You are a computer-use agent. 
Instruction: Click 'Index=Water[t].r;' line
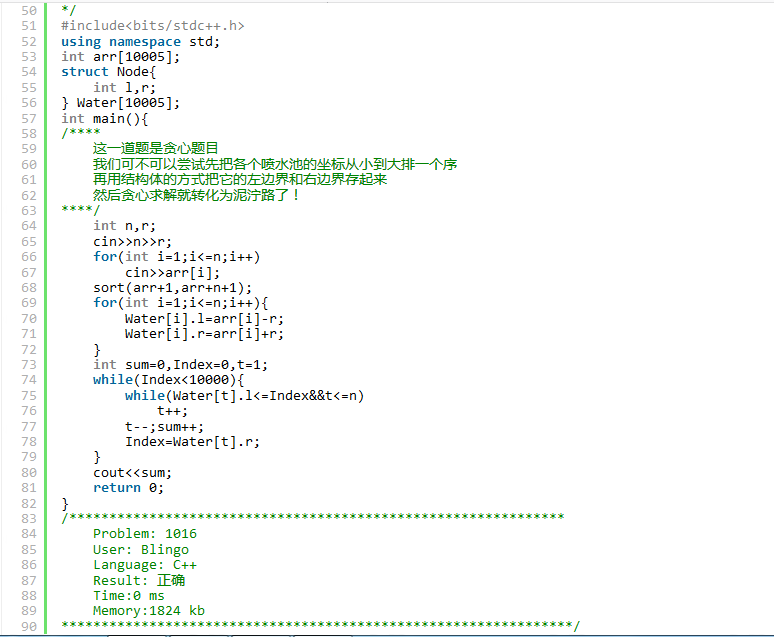193,441
